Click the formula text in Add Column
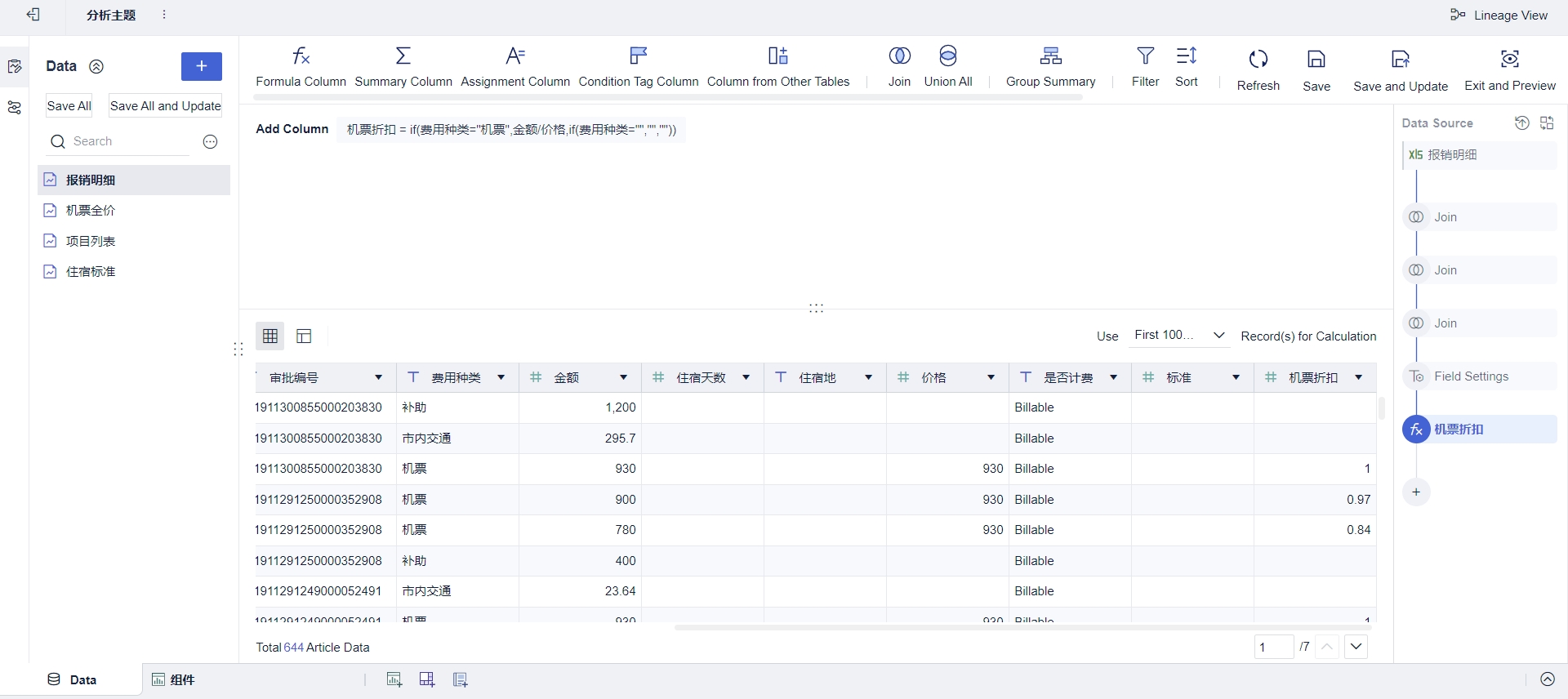The width and height of the screenshot is (1568, 699). coord(511,129)
